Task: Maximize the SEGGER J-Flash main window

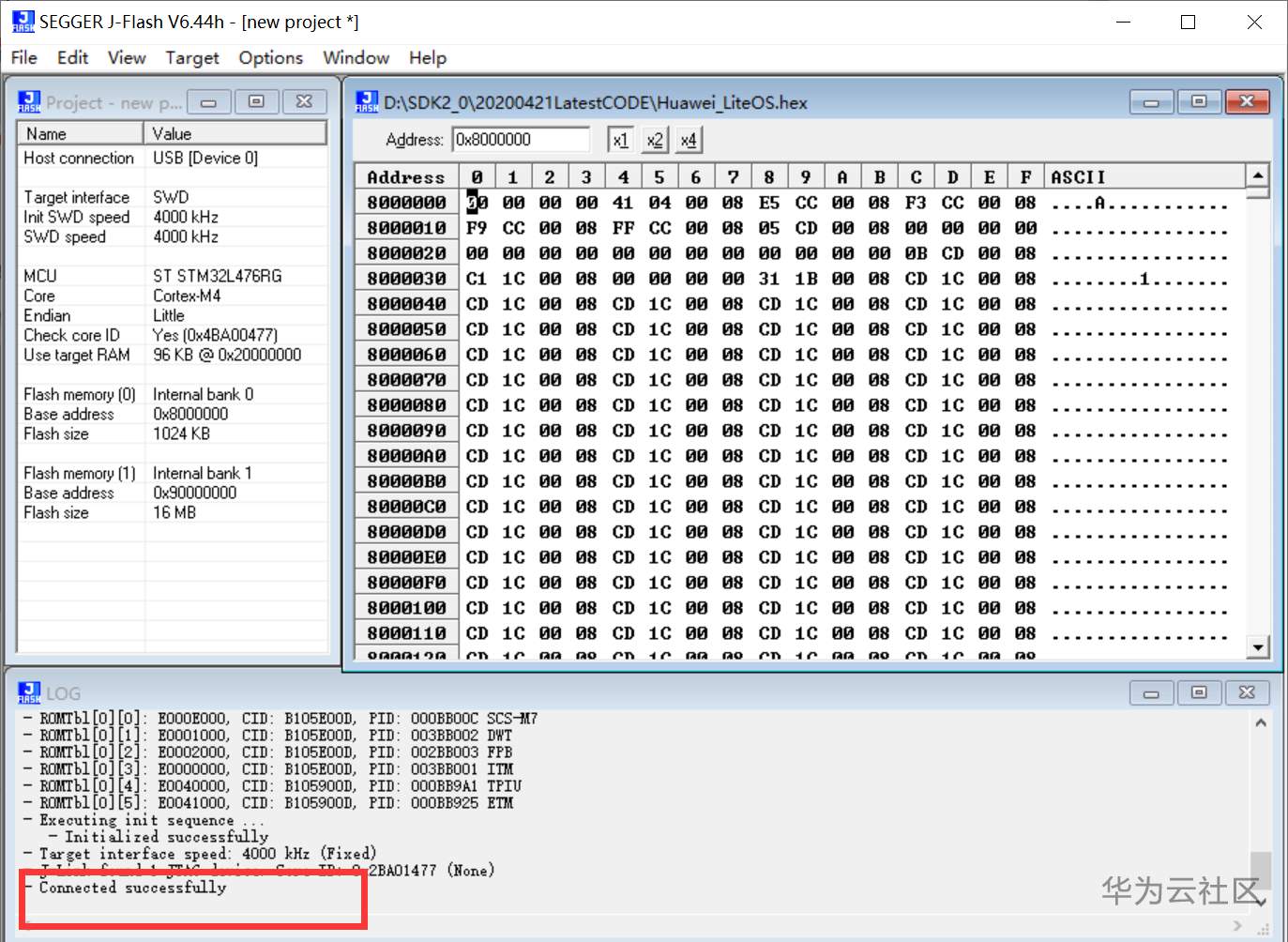Action: pos(1189,23)
